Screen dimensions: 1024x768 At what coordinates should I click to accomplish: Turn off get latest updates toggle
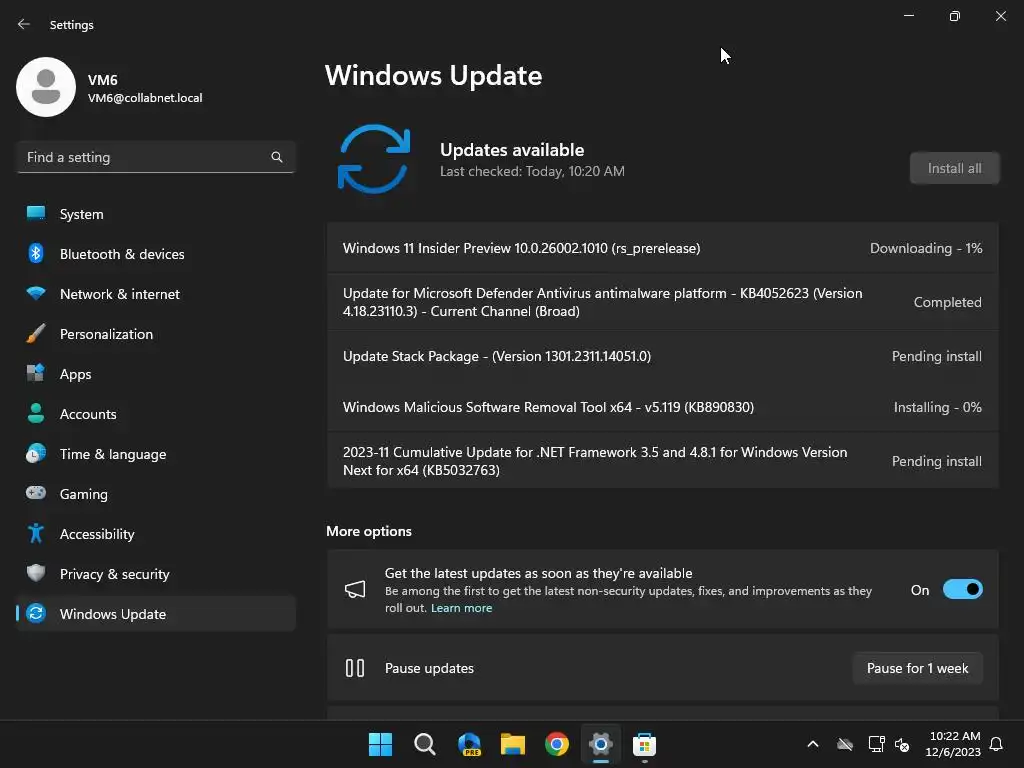[x=963, y=590]
